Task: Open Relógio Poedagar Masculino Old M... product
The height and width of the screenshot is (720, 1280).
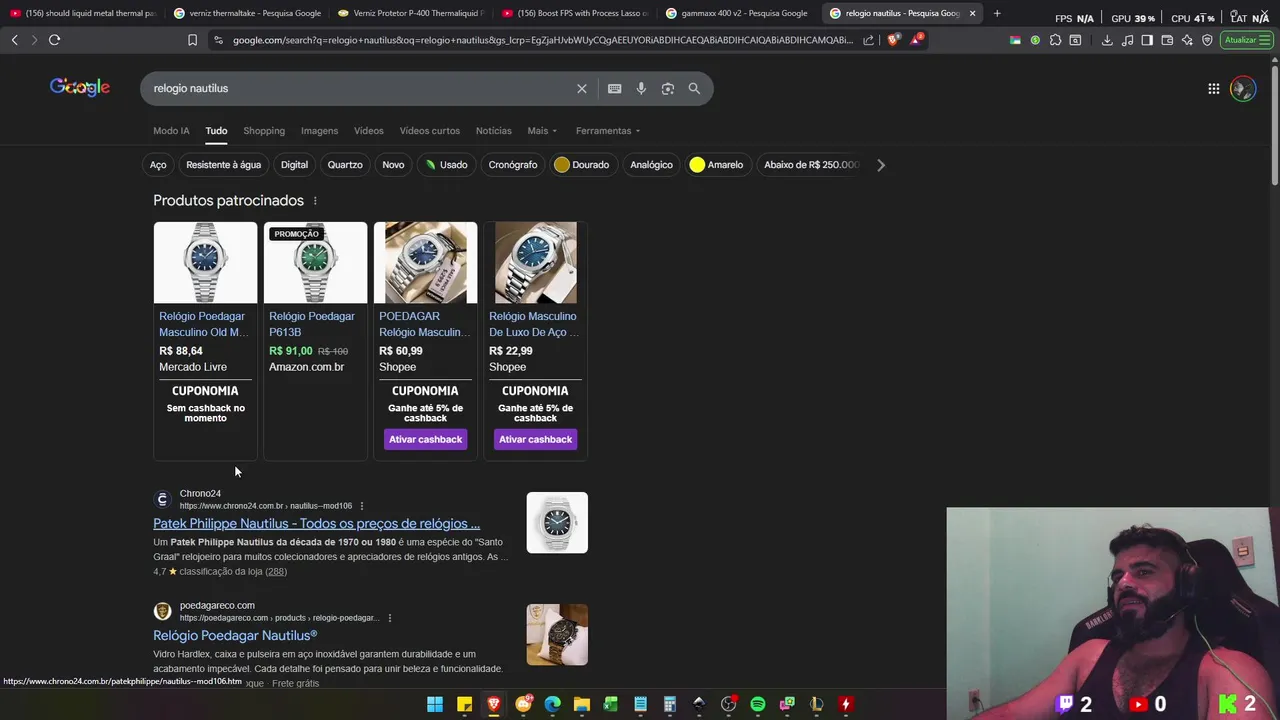Action: [x=203, y=324]
